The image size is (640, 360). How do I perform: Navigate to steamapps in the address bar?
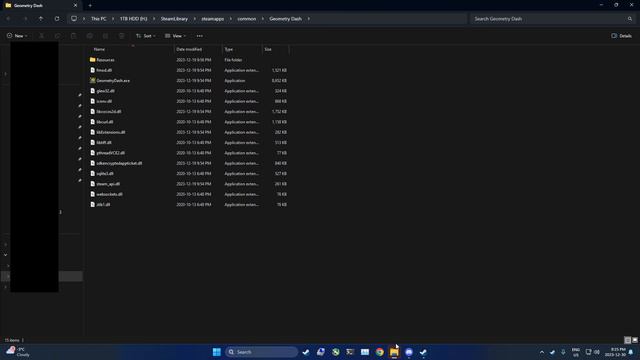(213, 19)
